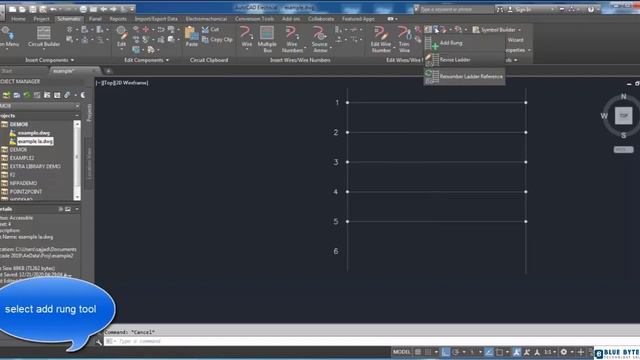Click the MODEL status bar button
Screen dimensions: 640x360
(x=402, y=352)
